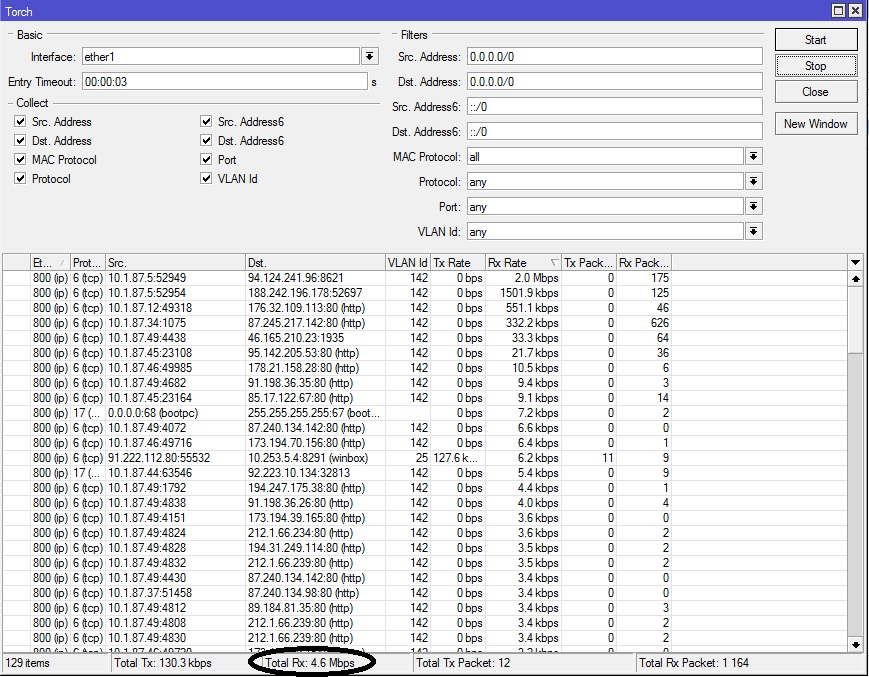Sort by the Dst. column header
Image resolution: width=869 pixels, height=677 pixels.
(315, 263)
